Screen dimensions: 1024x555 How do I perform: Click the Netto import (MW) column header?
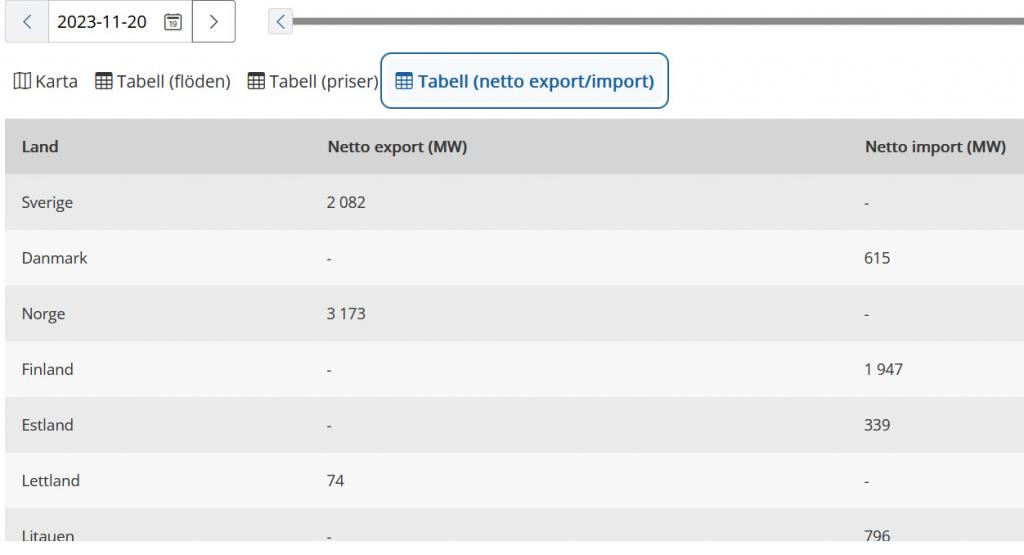934,147
